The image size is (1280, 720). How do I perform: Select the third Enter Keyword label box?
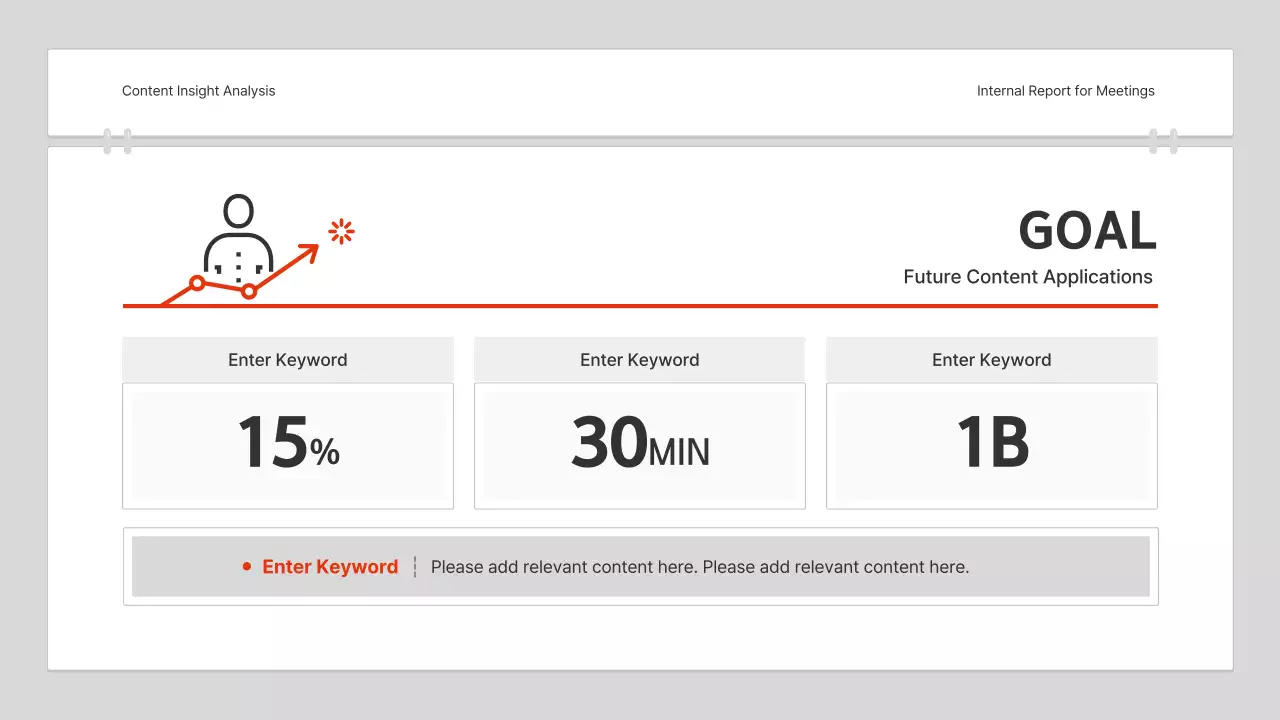992,360
